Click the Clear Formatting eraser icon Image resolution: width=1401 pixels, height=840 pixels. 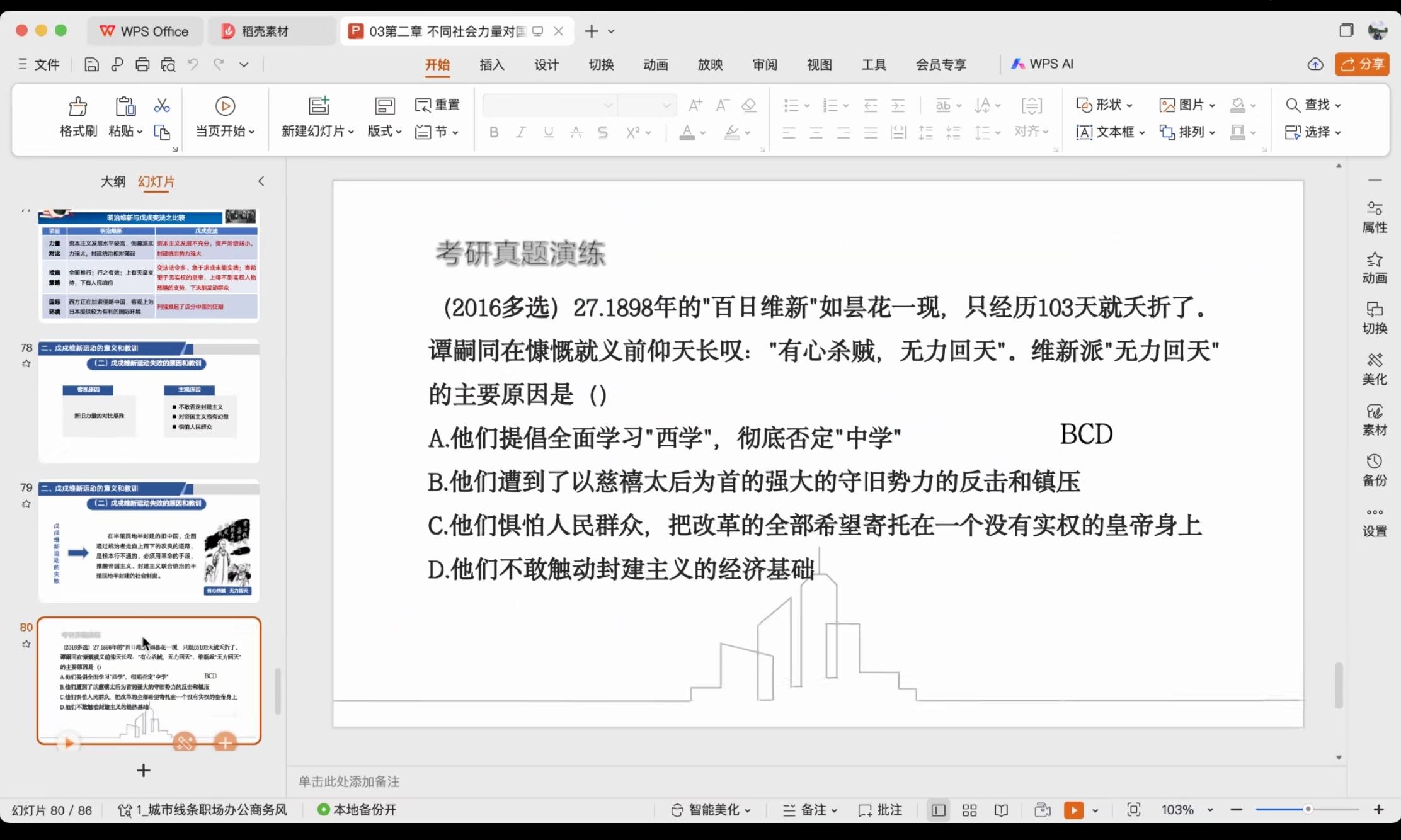[x=749, y=105]
